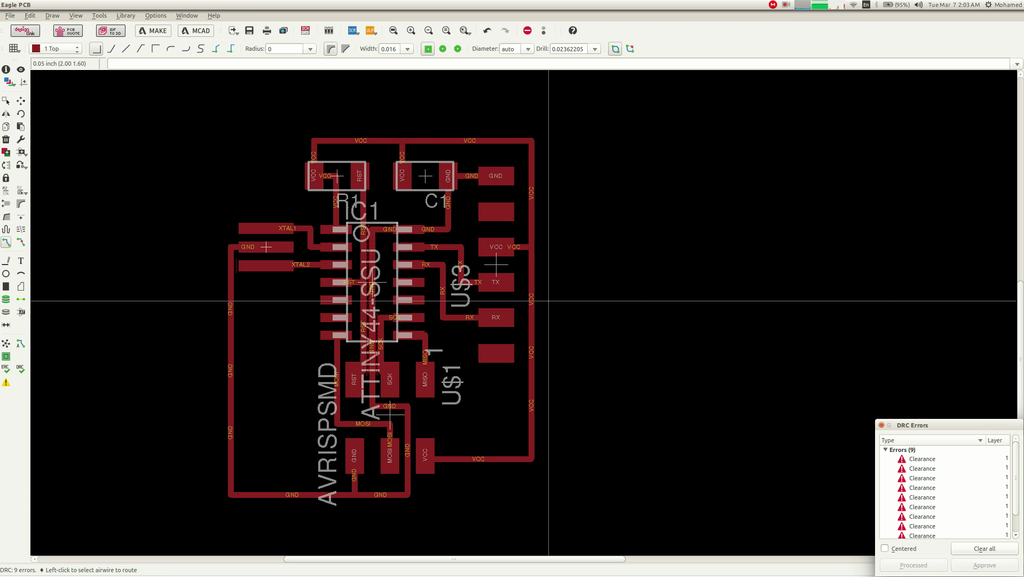The height and width of the screenshot is (577, 1024).
Task: Select the round miter style toggle
Action: [x=330, y=49]
